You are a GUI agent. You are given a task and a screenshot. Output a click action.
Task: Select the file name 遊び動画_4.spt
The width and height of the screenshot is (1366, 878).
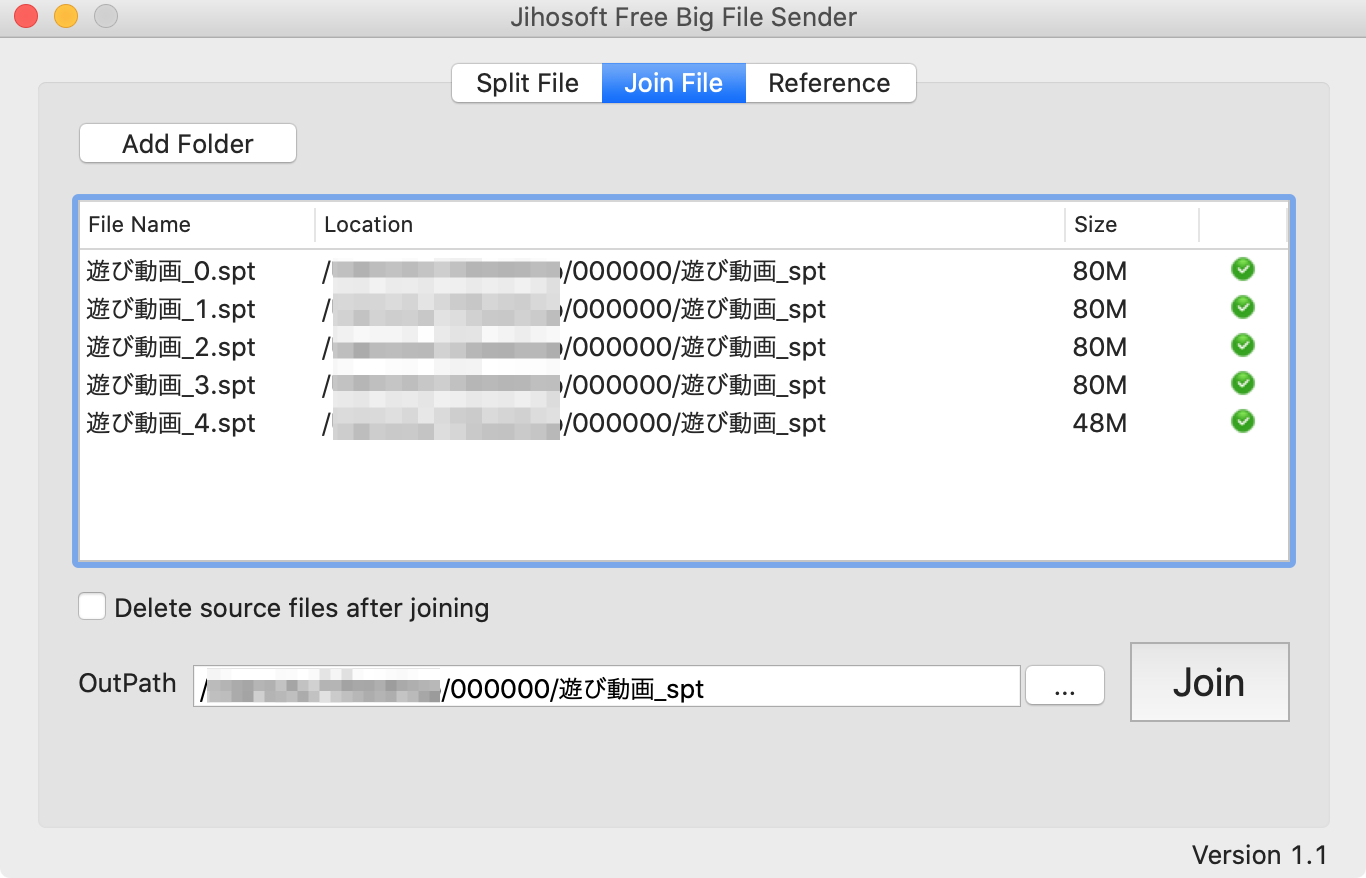(171, 423)
